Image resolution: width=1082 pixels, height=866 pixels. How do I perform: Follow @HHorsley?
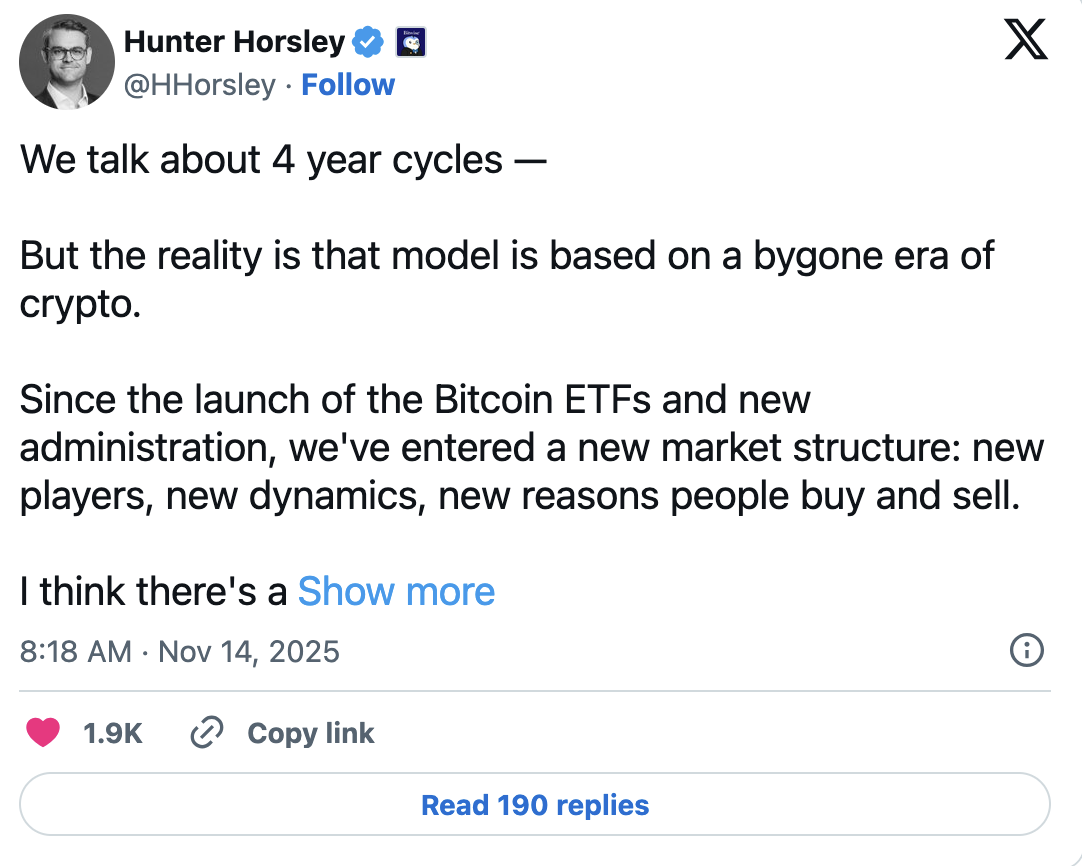[348, 85]
